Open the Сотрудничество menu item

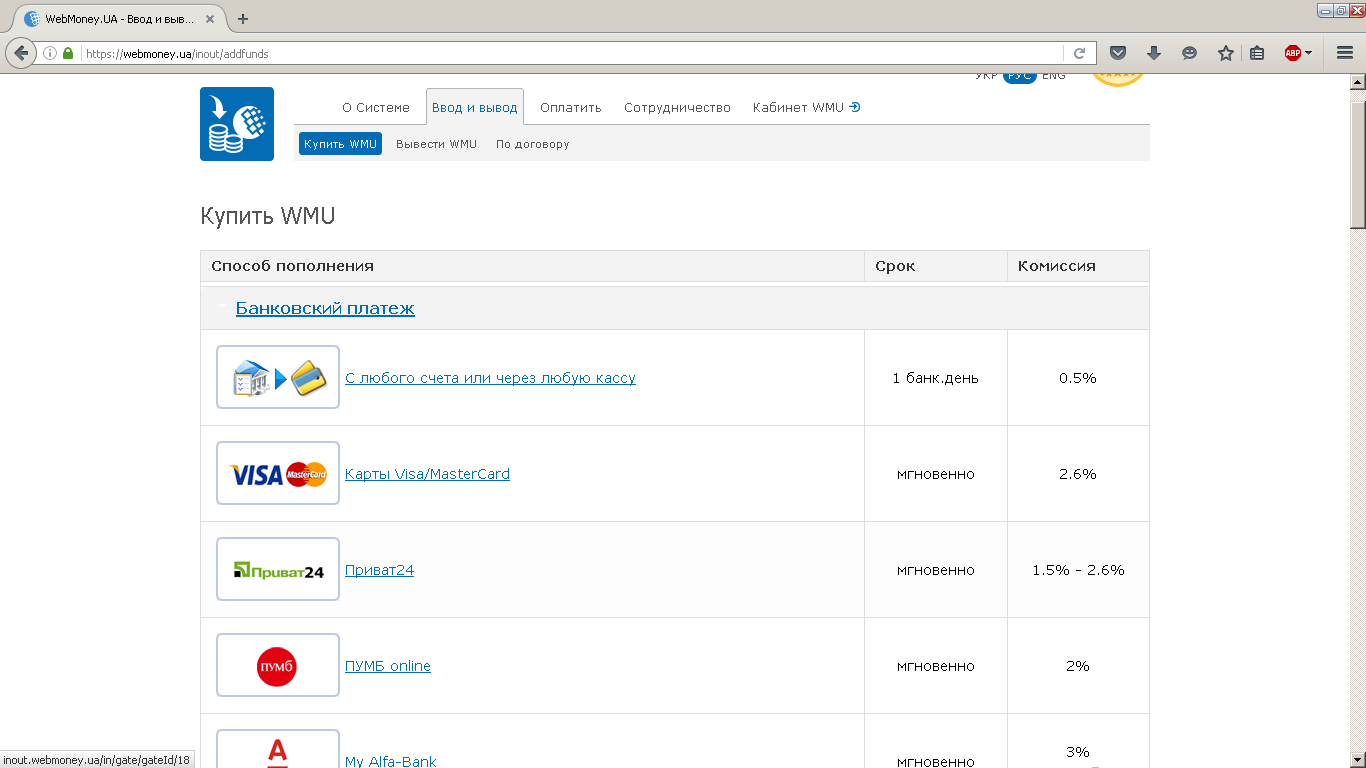[677, 108]
